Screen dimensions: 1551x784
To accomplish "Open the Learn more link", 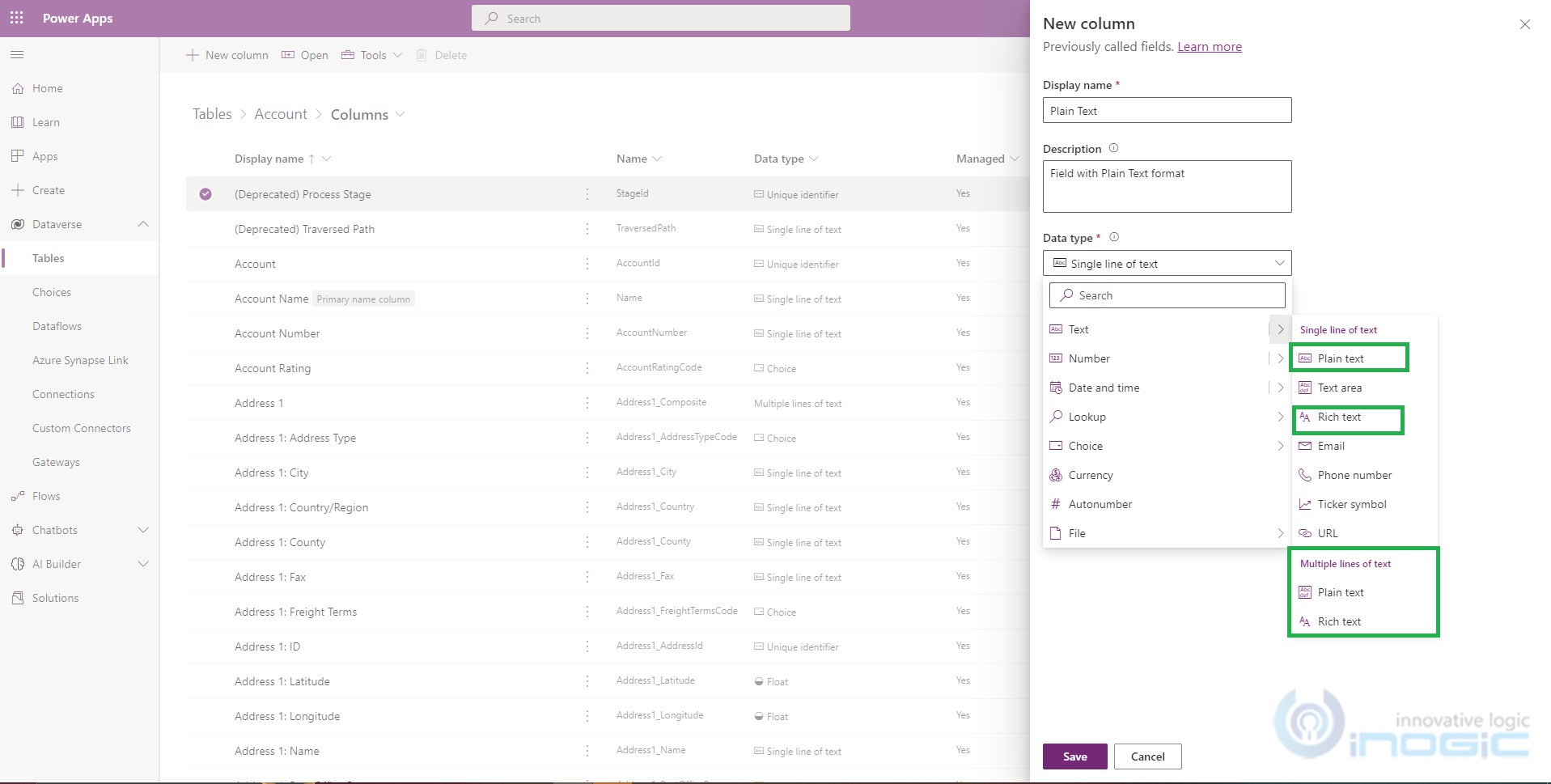I will tap(1209, 47).
